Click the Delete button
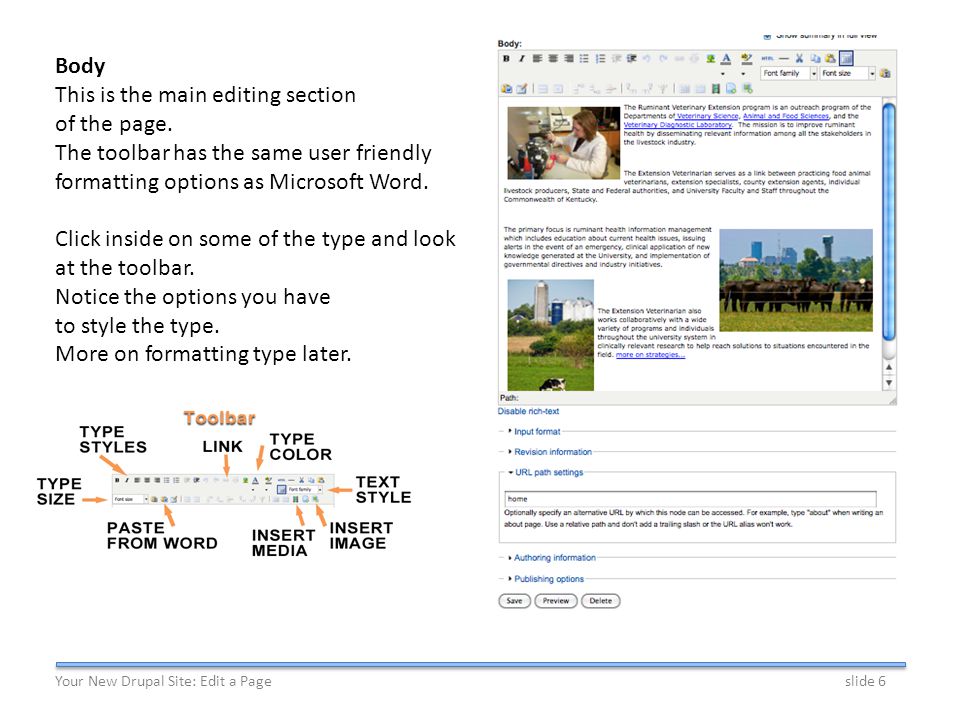Viewport: 960px width, 720px height. (x=601, y=601)
